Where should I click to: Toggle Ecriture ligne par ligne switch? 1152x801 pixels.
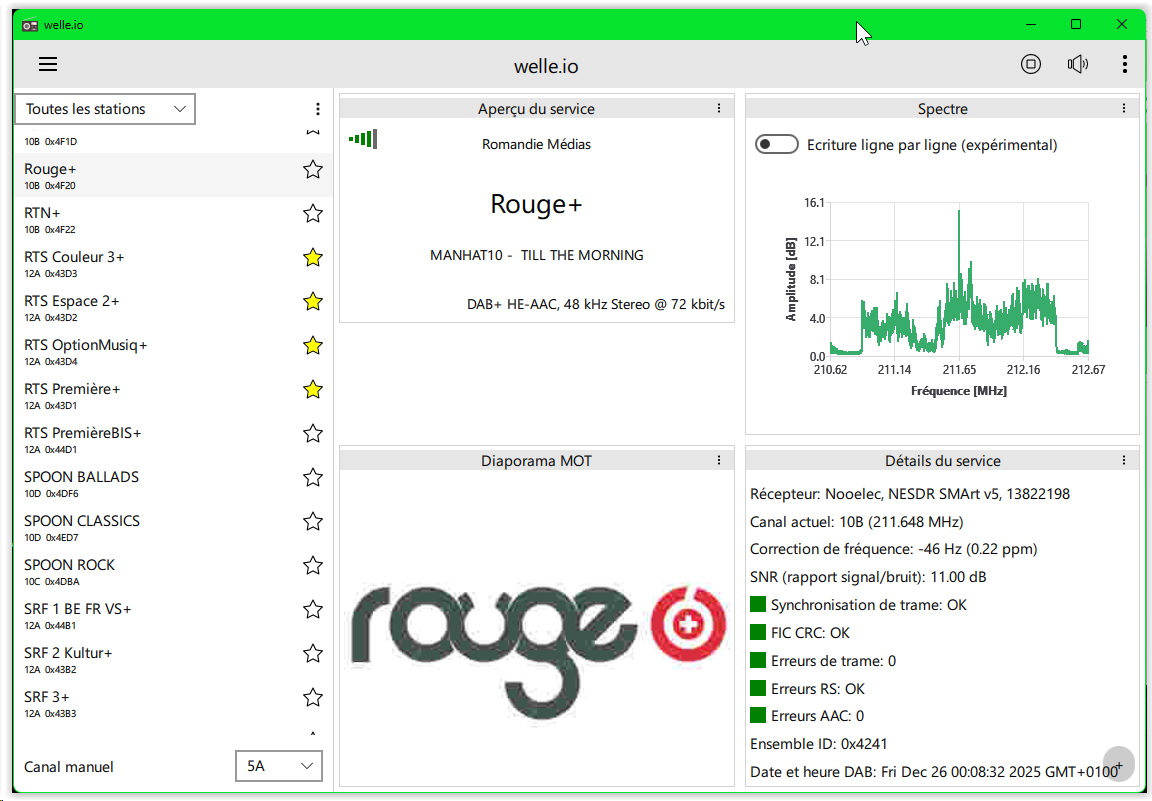pos(777,145)
